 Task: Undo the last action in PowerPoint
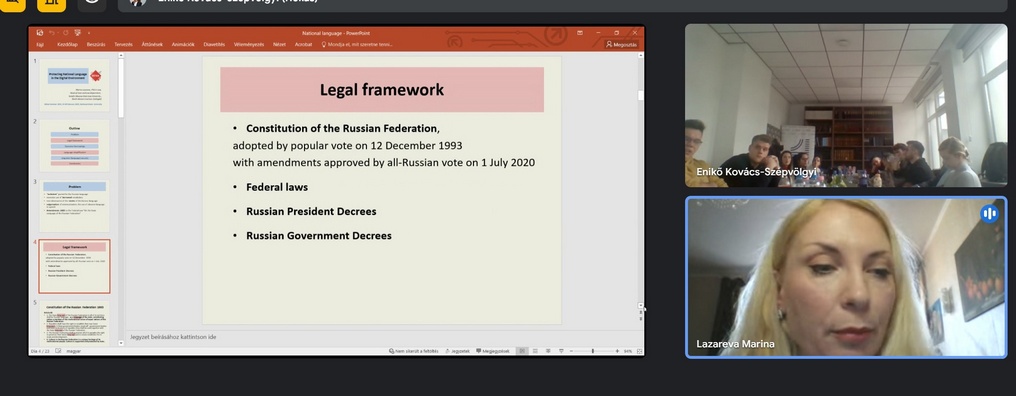click(x=51, y=33)
